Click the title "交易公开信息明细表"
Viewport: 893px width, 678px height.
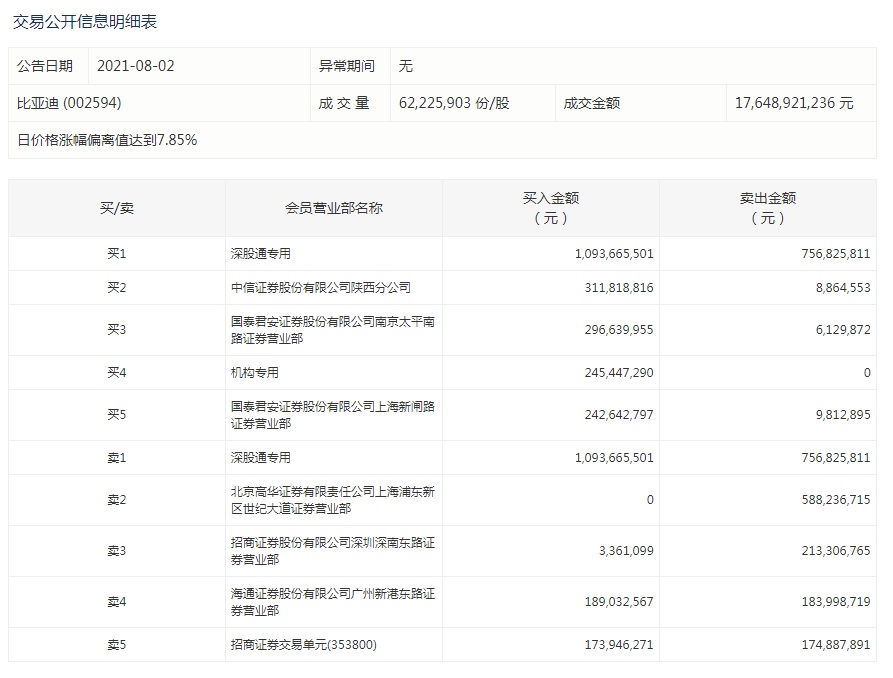click(85, 22)
